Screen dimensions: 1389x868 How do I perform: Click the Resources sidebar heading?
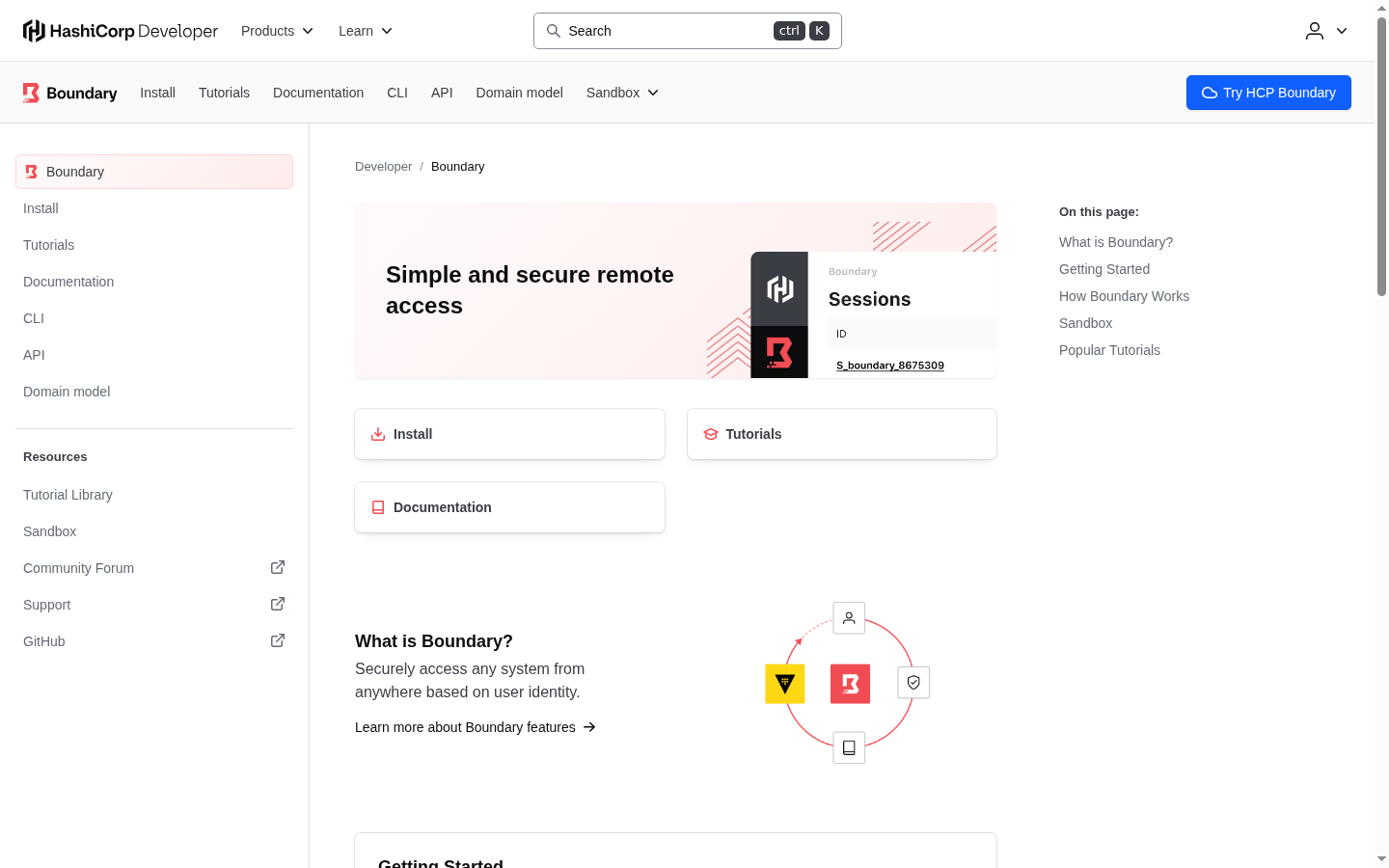[55, 457]
